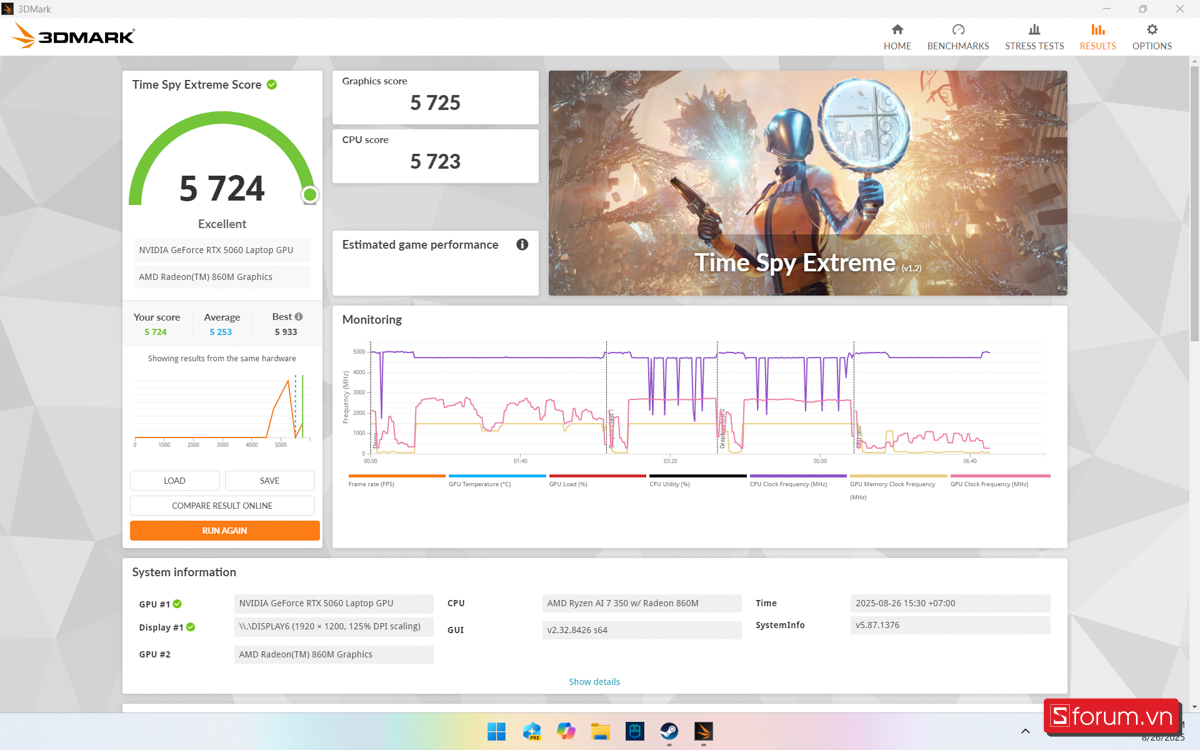Click the CPU score card
The height and width of the screenshot is (750, 1200).
pyautogui.click(x=435, y=156)
